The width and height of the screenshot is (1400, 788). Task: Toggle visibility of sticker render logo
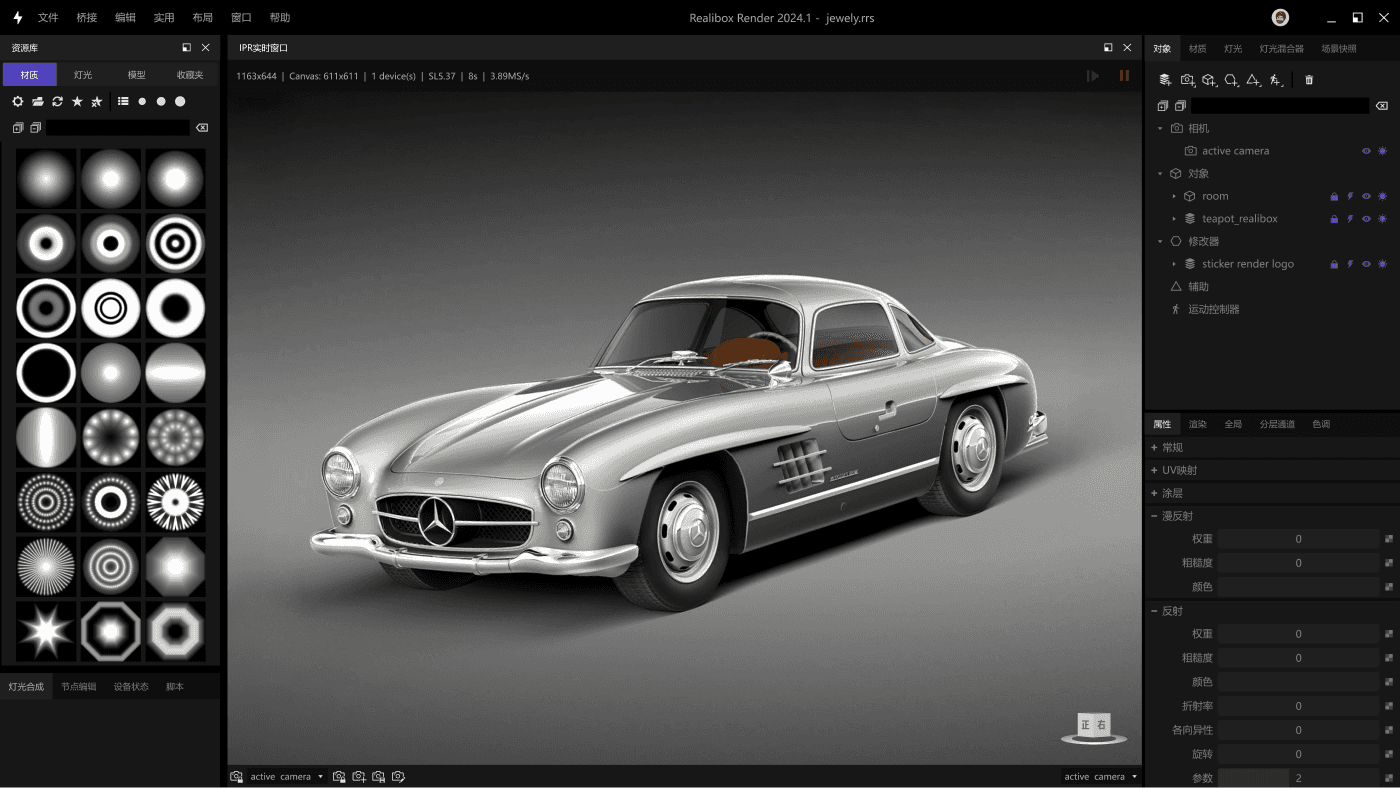[1366, 264]
